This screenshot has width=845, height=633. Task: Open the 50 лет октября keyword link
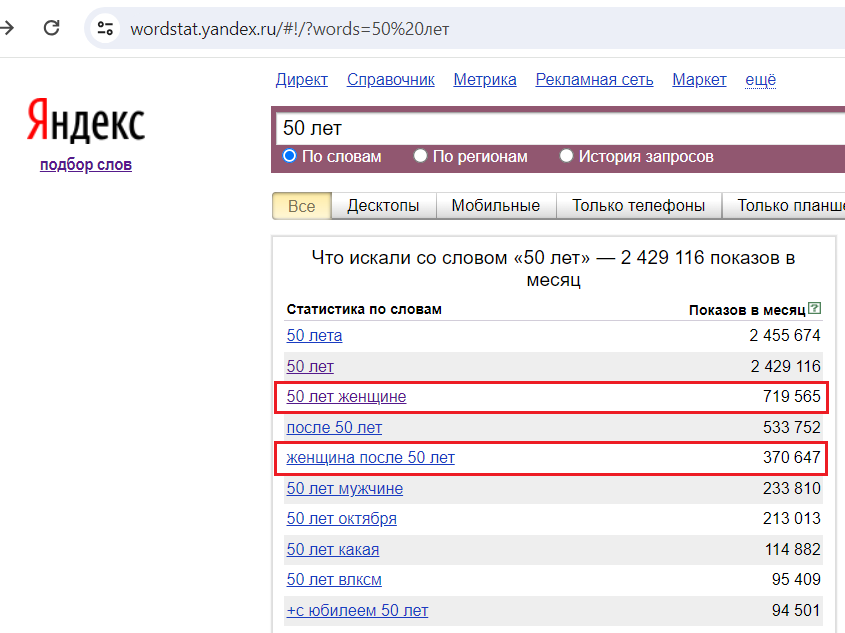[342, 519]
